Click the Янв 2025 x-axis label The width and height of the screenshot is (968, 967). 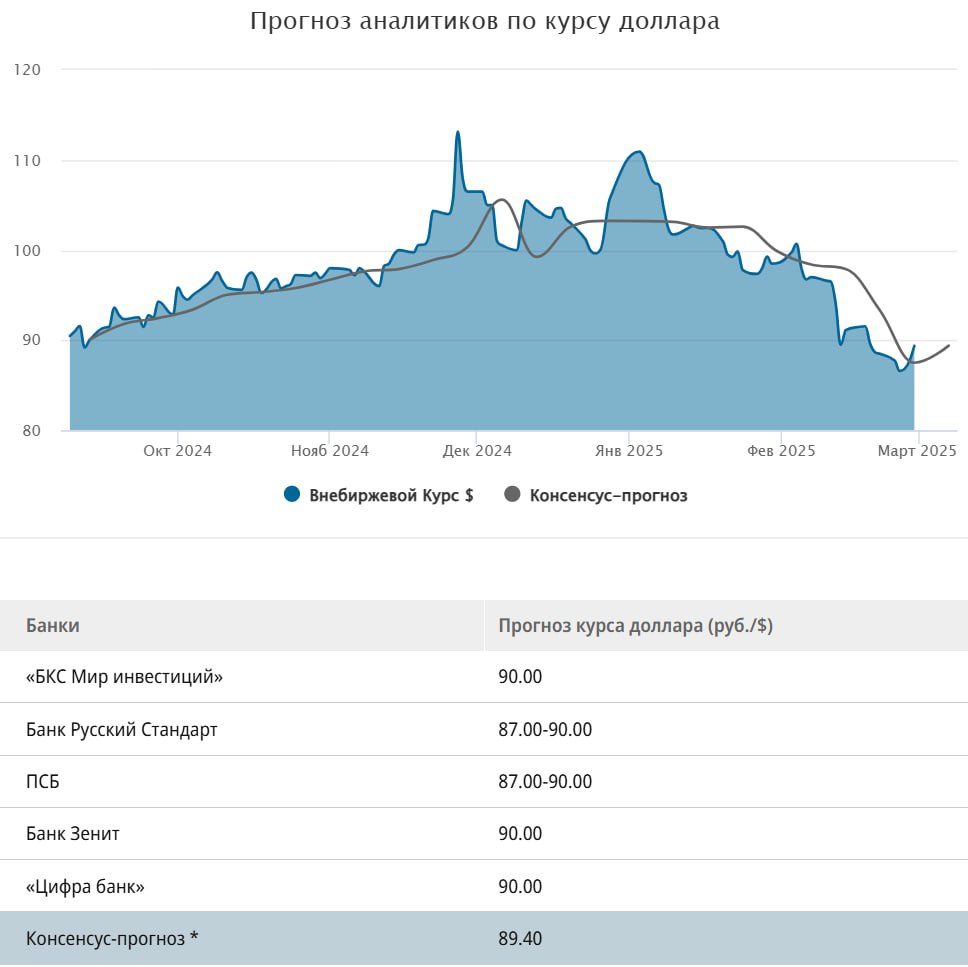click(629, 451)
